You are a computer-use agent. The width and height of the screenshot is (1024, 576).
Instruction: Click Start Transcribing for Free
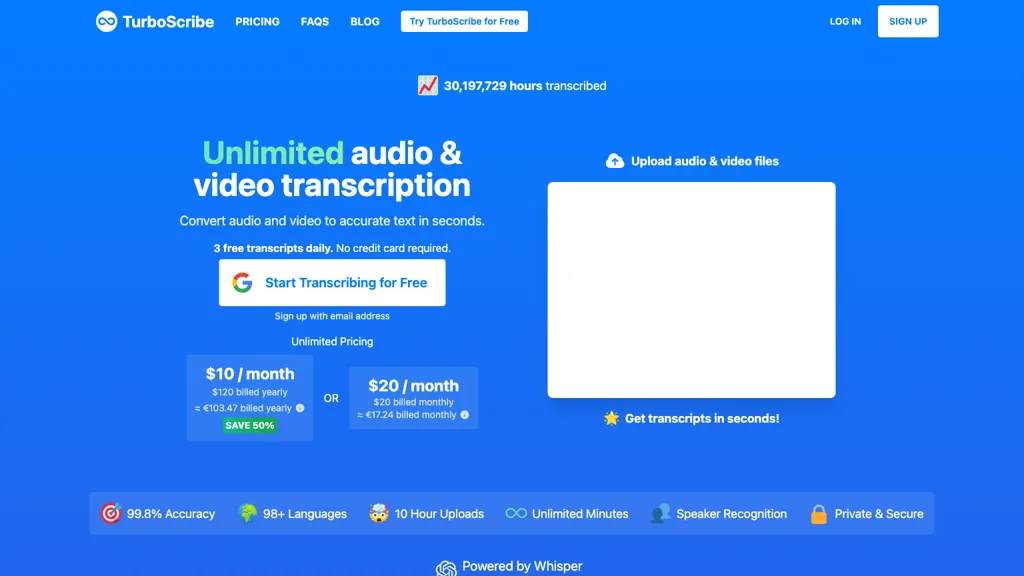[x=332, y=282]
